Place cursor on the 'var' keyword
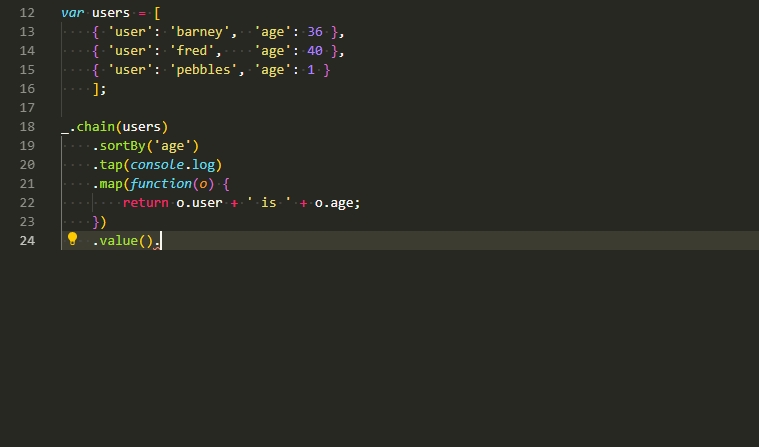The image size is (759, 447). 72,13
